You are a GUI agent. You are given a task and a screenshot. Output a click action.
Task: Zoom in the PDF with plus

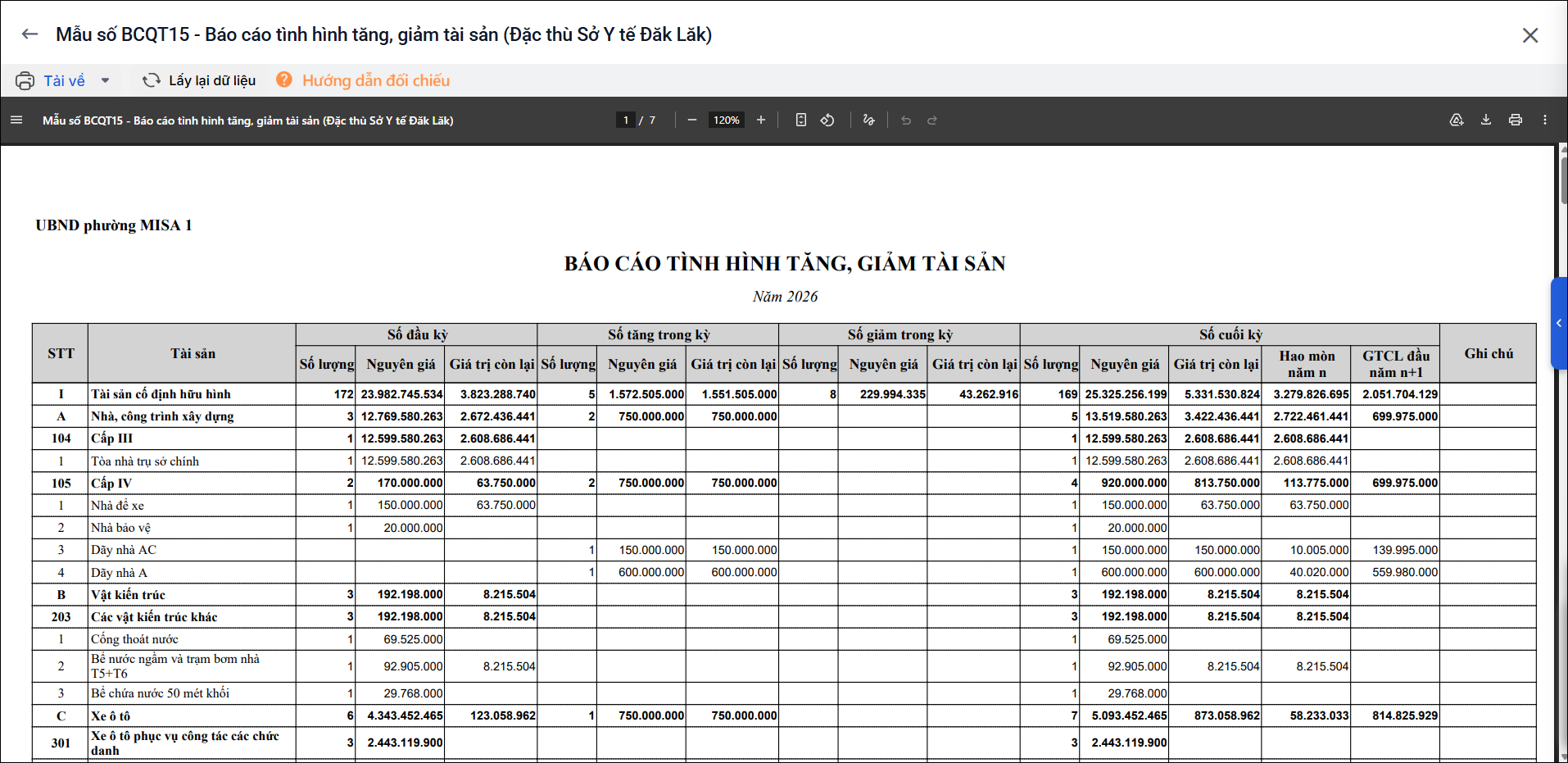pyautogui.click(x=761, y=120)
